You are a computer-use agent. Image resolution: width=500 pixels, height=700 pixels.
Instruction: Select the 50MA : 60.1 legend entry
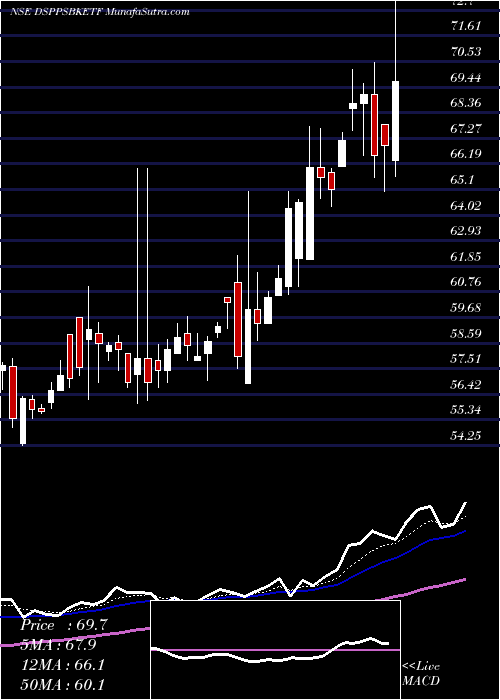click(62, 684)
